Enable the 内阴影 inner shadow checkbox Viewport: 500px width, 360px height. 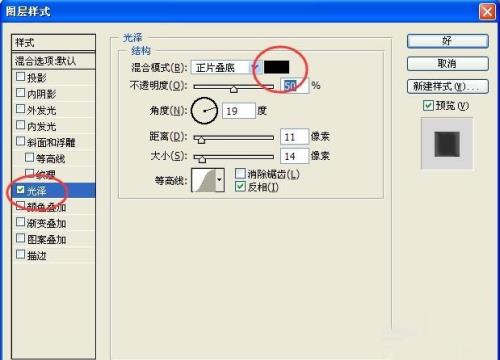20,93
